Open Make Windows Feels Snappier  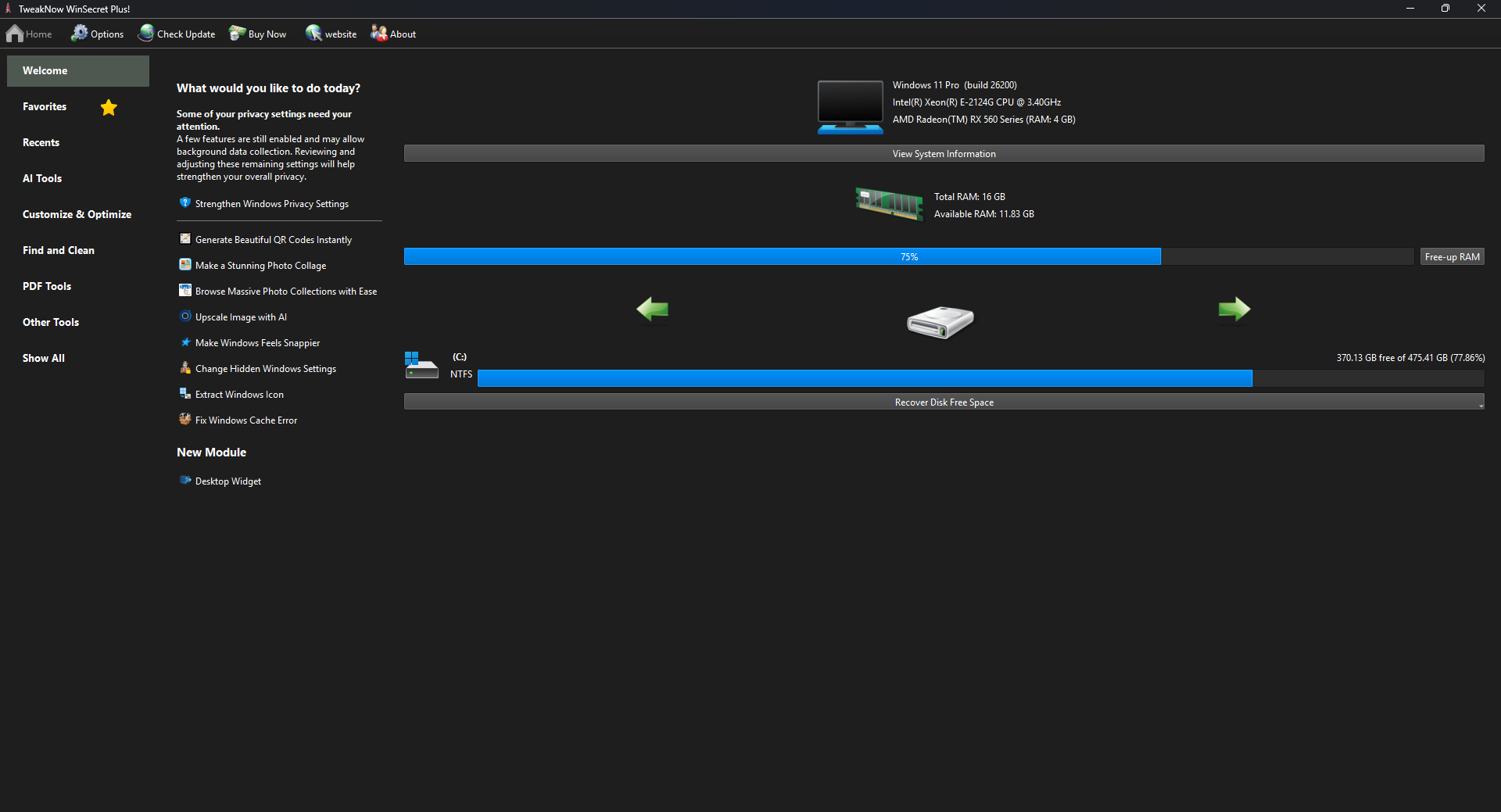click(257, 343)
